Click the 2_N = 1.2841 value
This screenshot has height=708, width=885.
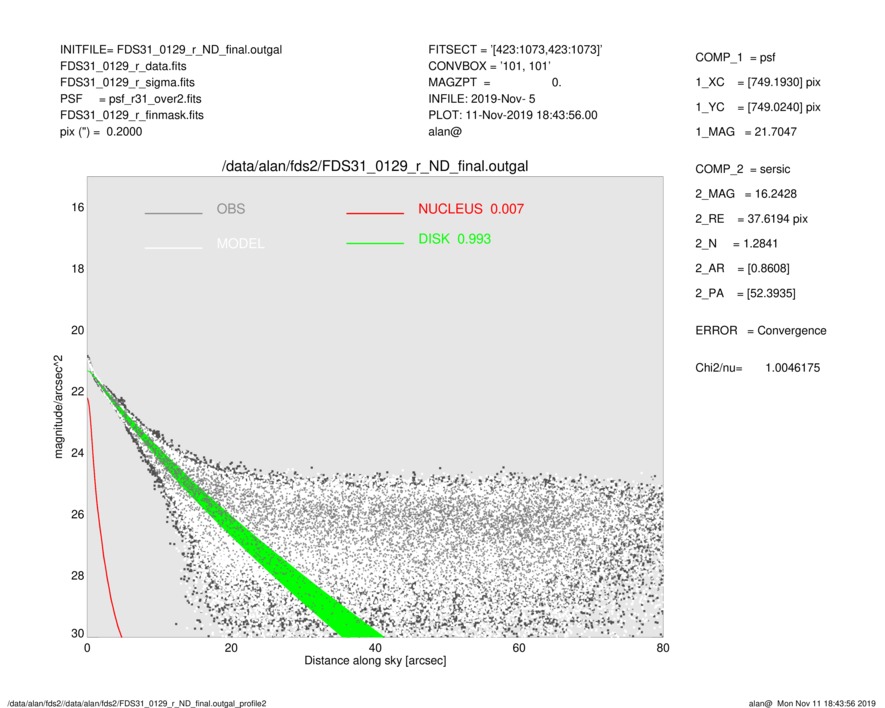[x=737, y=244]
